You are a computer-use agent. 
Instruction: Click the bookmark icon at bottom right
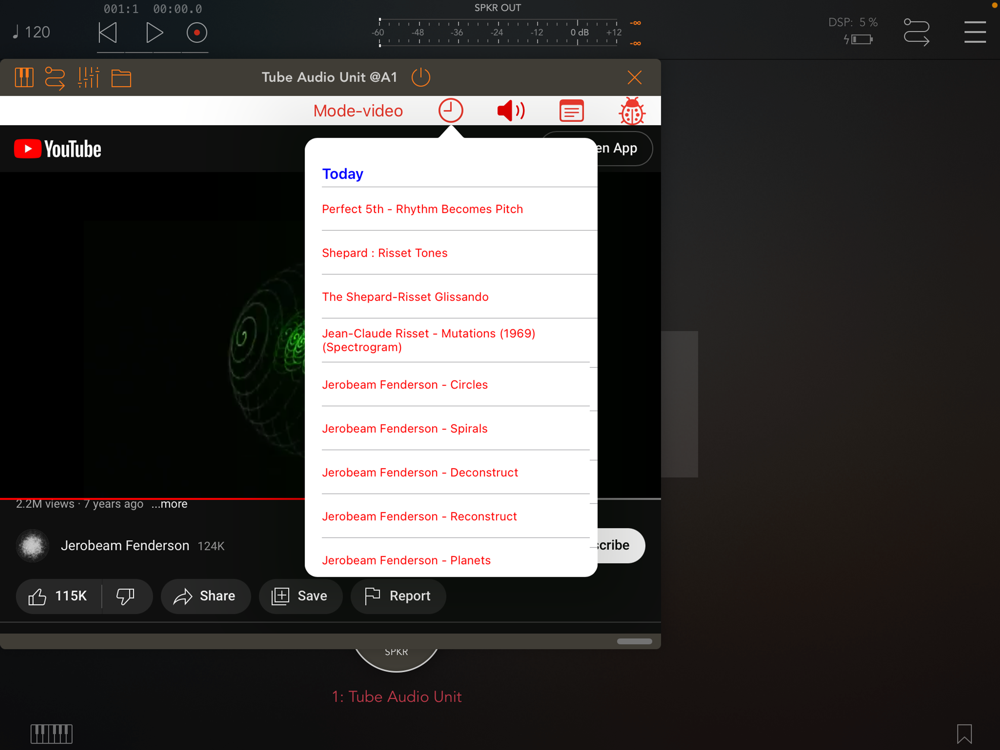click(x=964, y=734)
